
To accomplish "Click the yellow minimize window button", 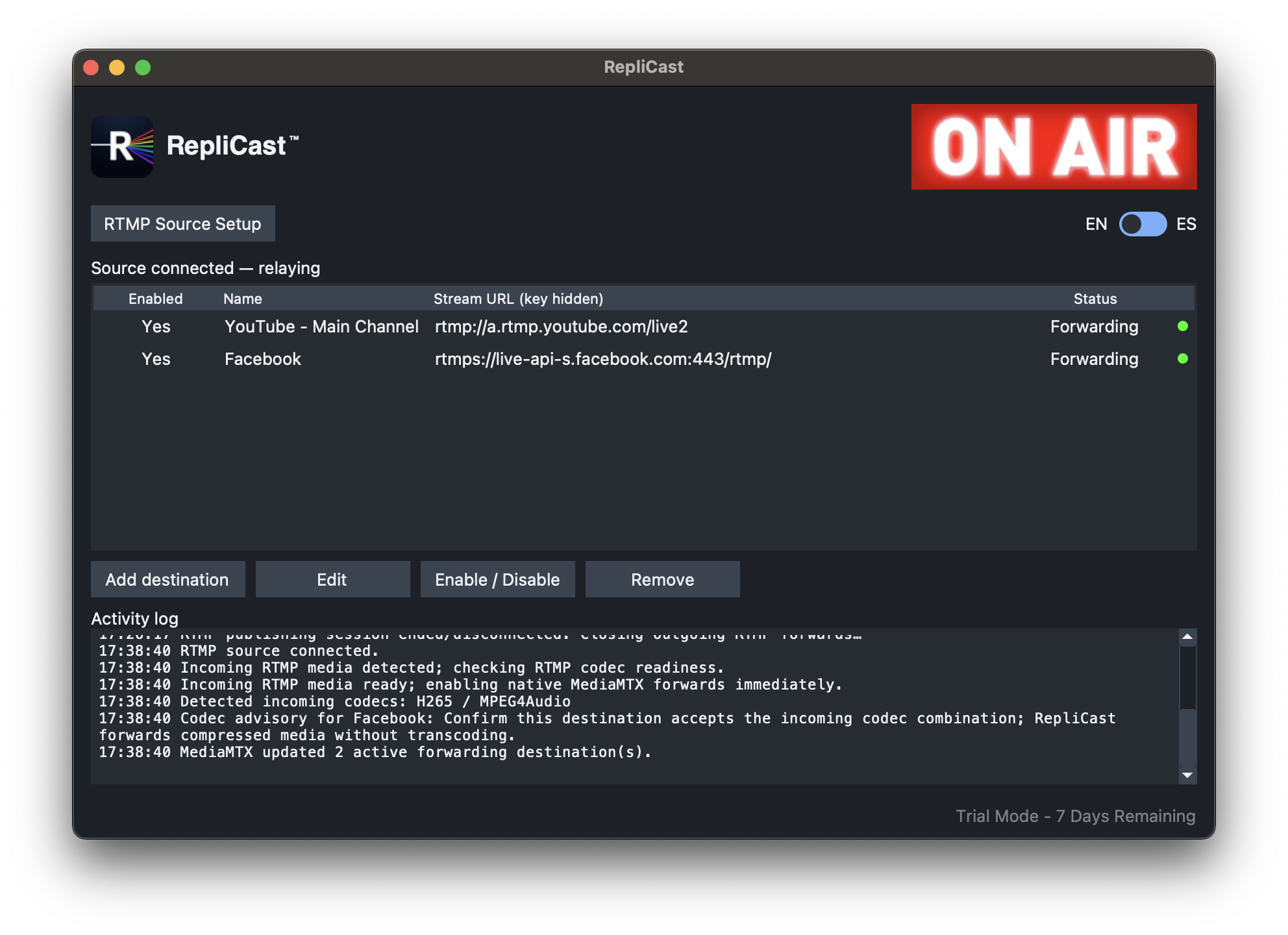I will tap(117, 68).
